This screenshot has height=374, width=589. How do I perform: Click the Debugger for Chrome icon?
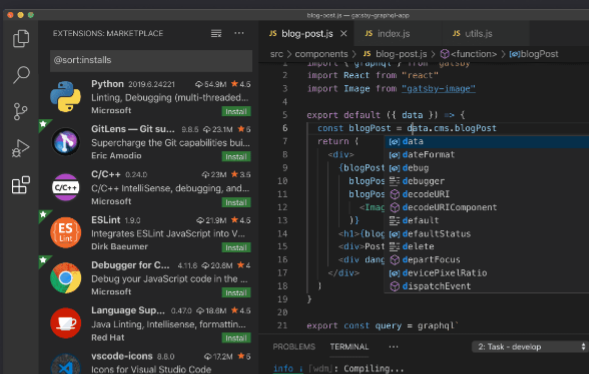(x=66, y=278)
